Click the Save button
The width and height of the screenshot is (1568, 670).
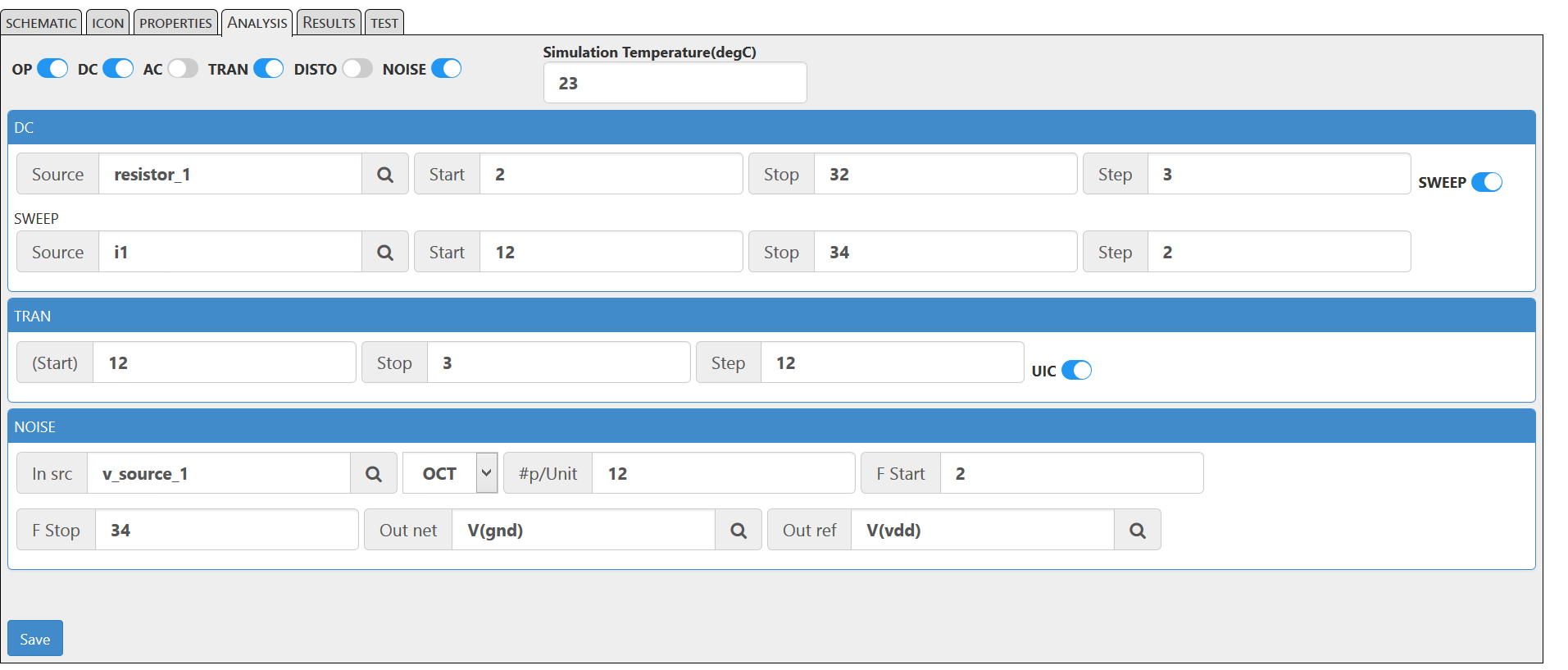[x=34, y=638]
